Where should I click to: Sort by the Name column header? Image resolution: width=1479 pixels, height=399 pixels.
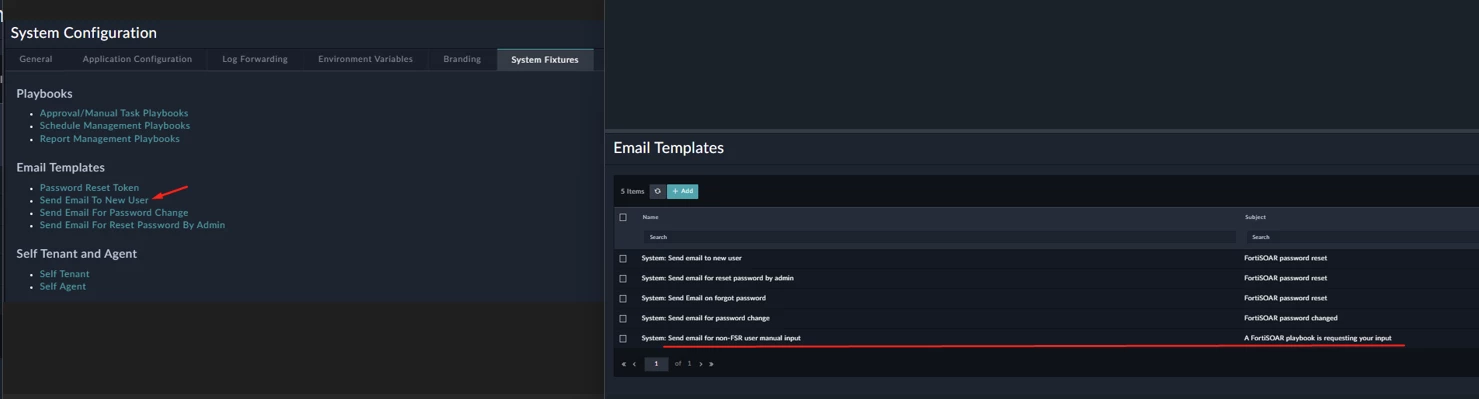click(x=650, y=217)
